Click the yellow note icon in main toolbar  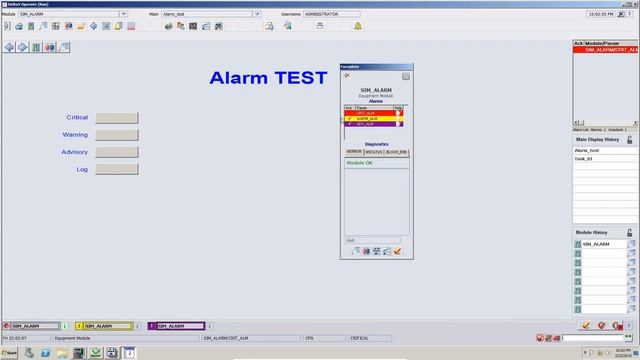[x=118, y=26]
